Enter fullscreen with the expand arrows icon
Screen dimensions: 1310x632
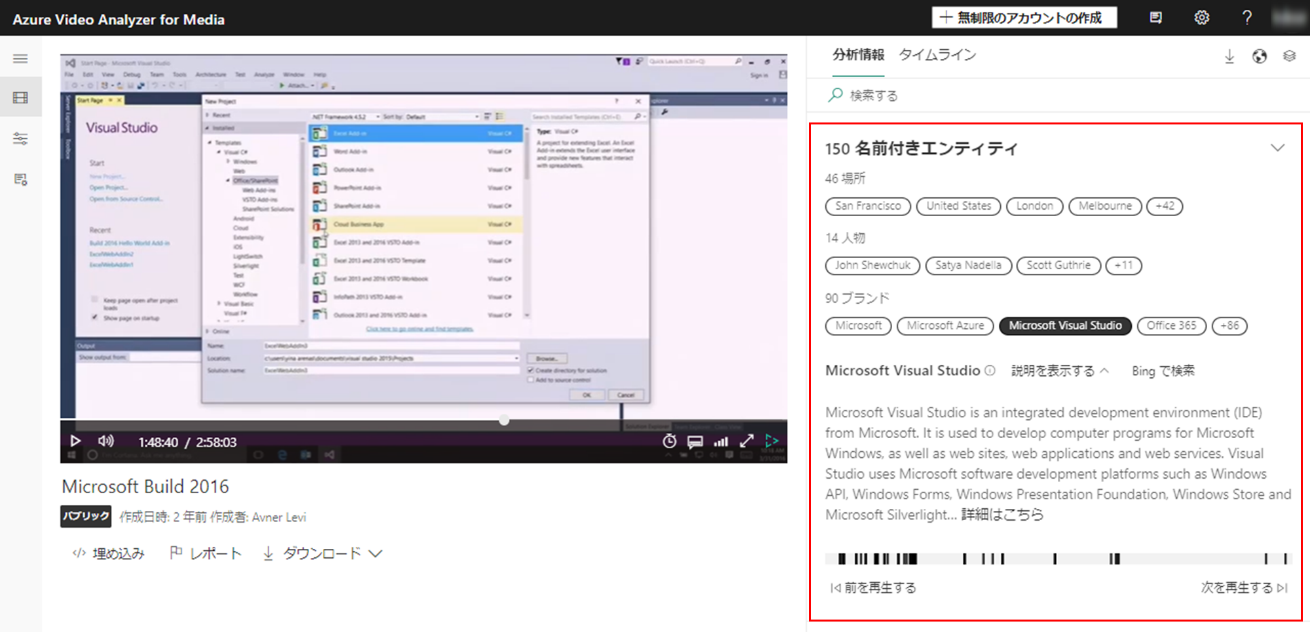[x=746, y=441]
